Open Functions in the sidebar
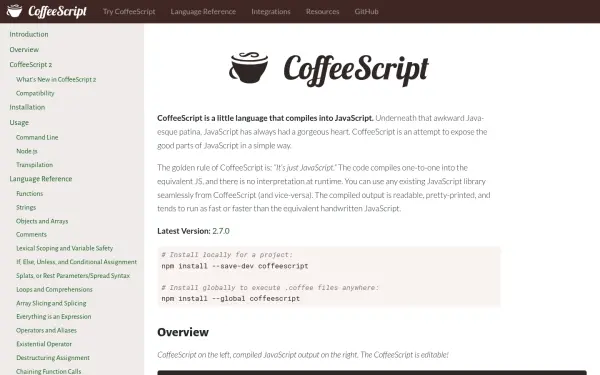The height and width of the screenshot is (375, 600). tap(29, 194)
